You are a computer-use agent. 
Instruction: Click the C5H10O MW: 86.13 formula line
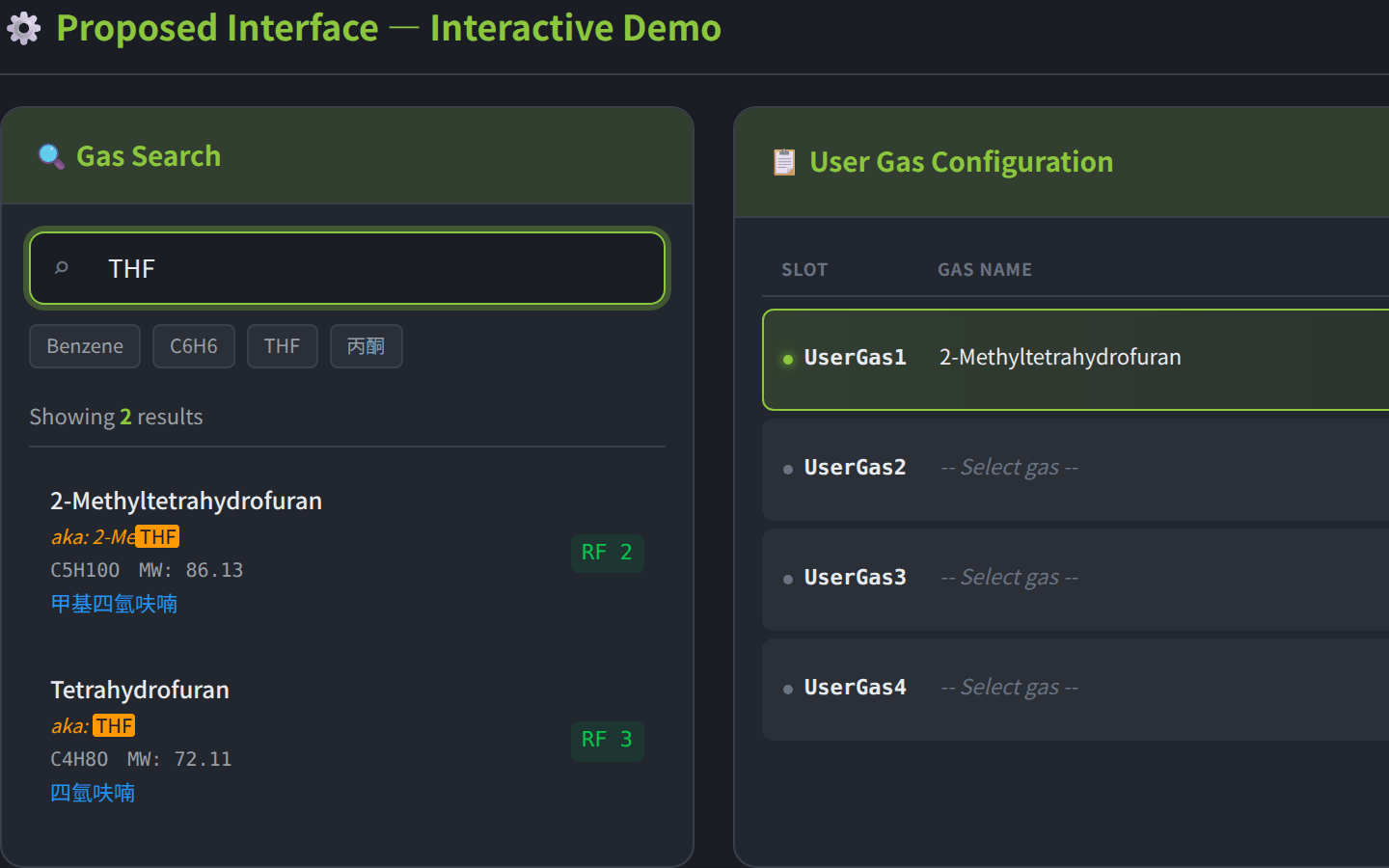[x=147, y=570]
